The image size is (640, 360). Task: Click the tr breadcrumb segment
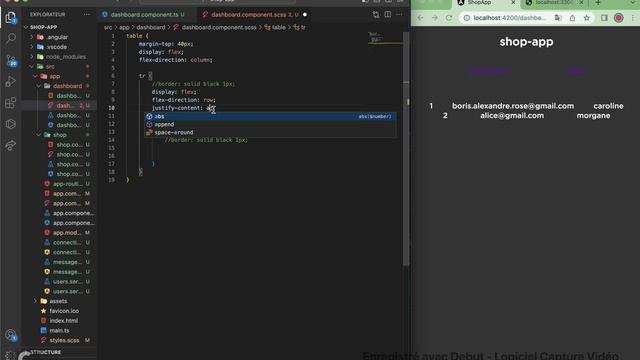303,27
